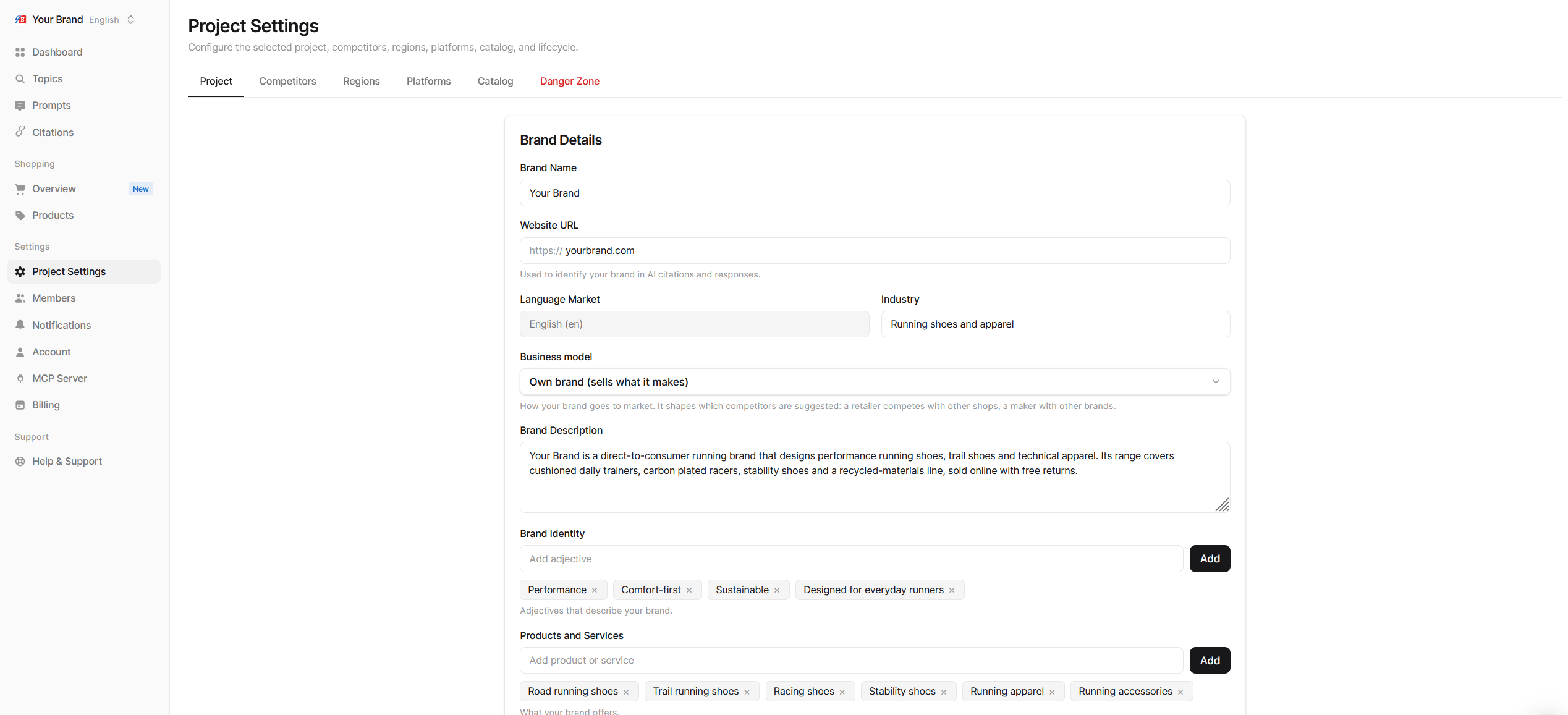Remove the Comfort-first tag
Image resolution: width=1568 pixels, height=715 pixels.
coord(689,590)
